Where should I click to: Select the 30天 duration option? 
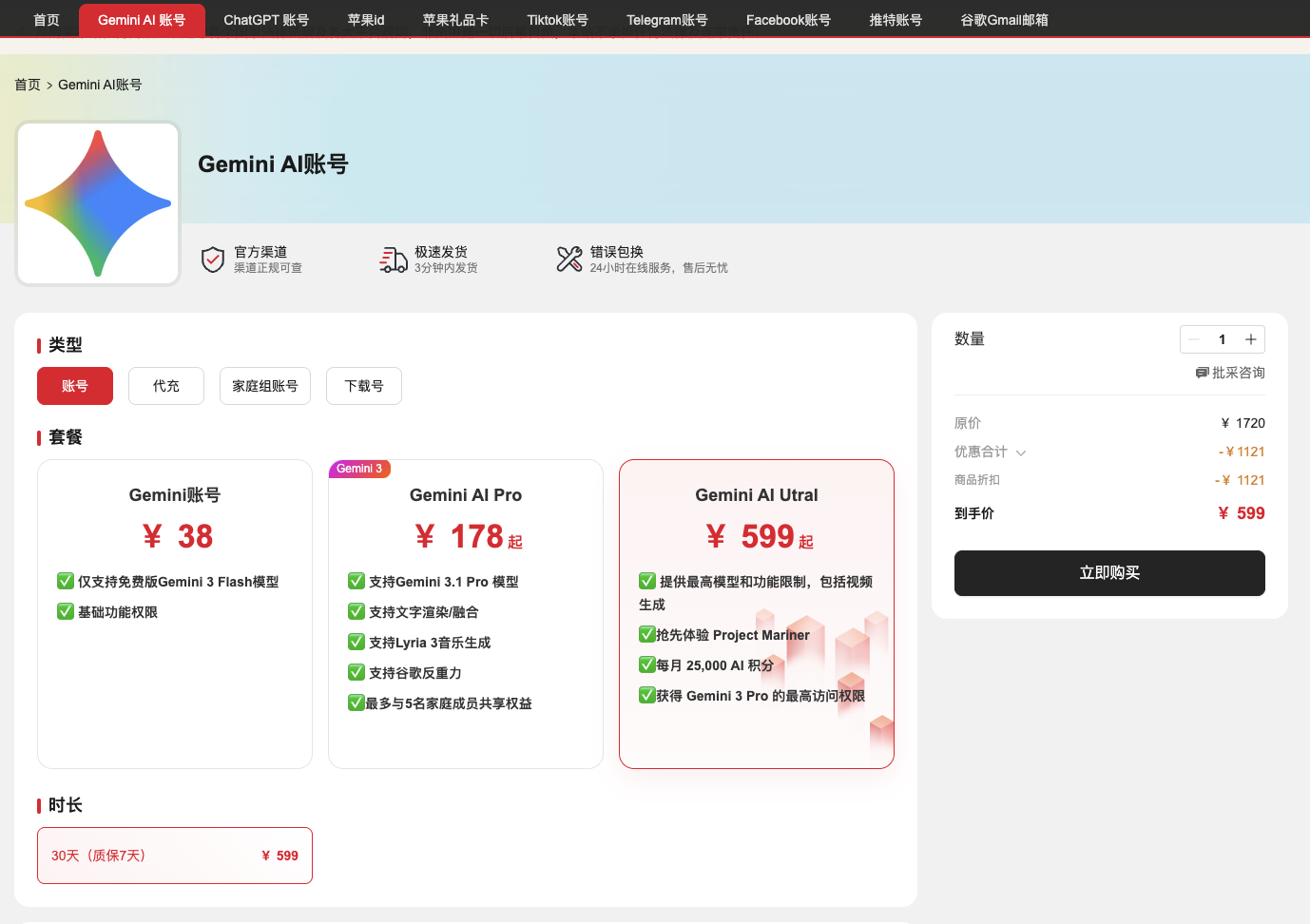[x=175, y=856]
